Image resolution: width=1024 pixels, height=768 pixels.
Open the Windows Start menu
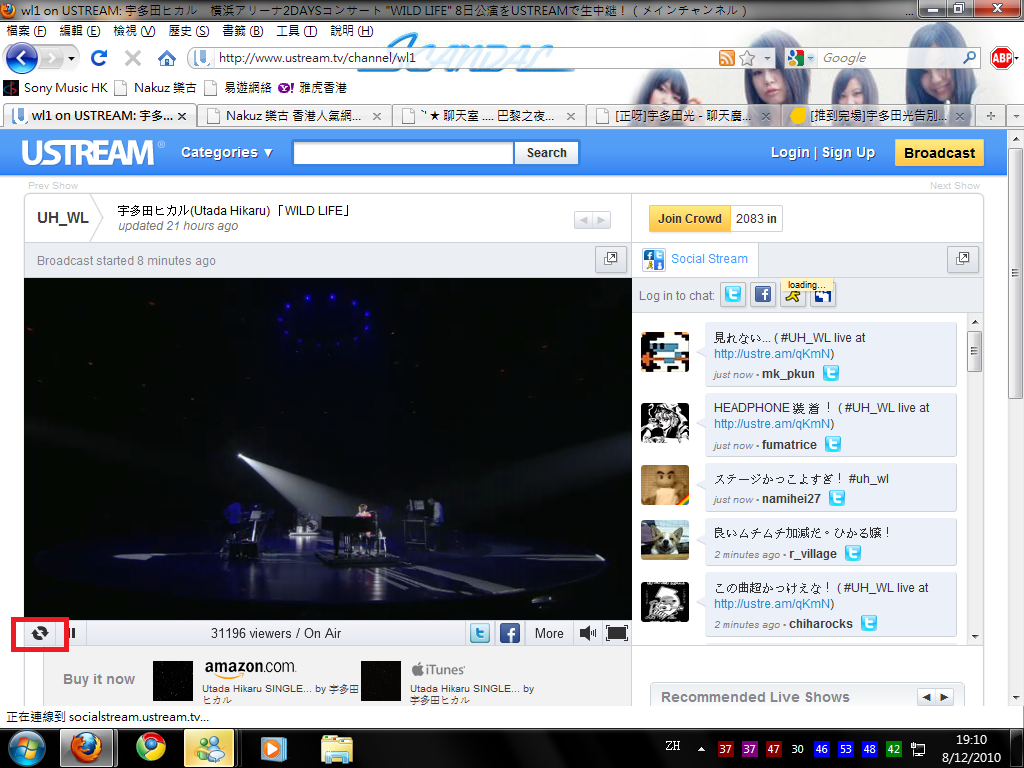point(27,748)
